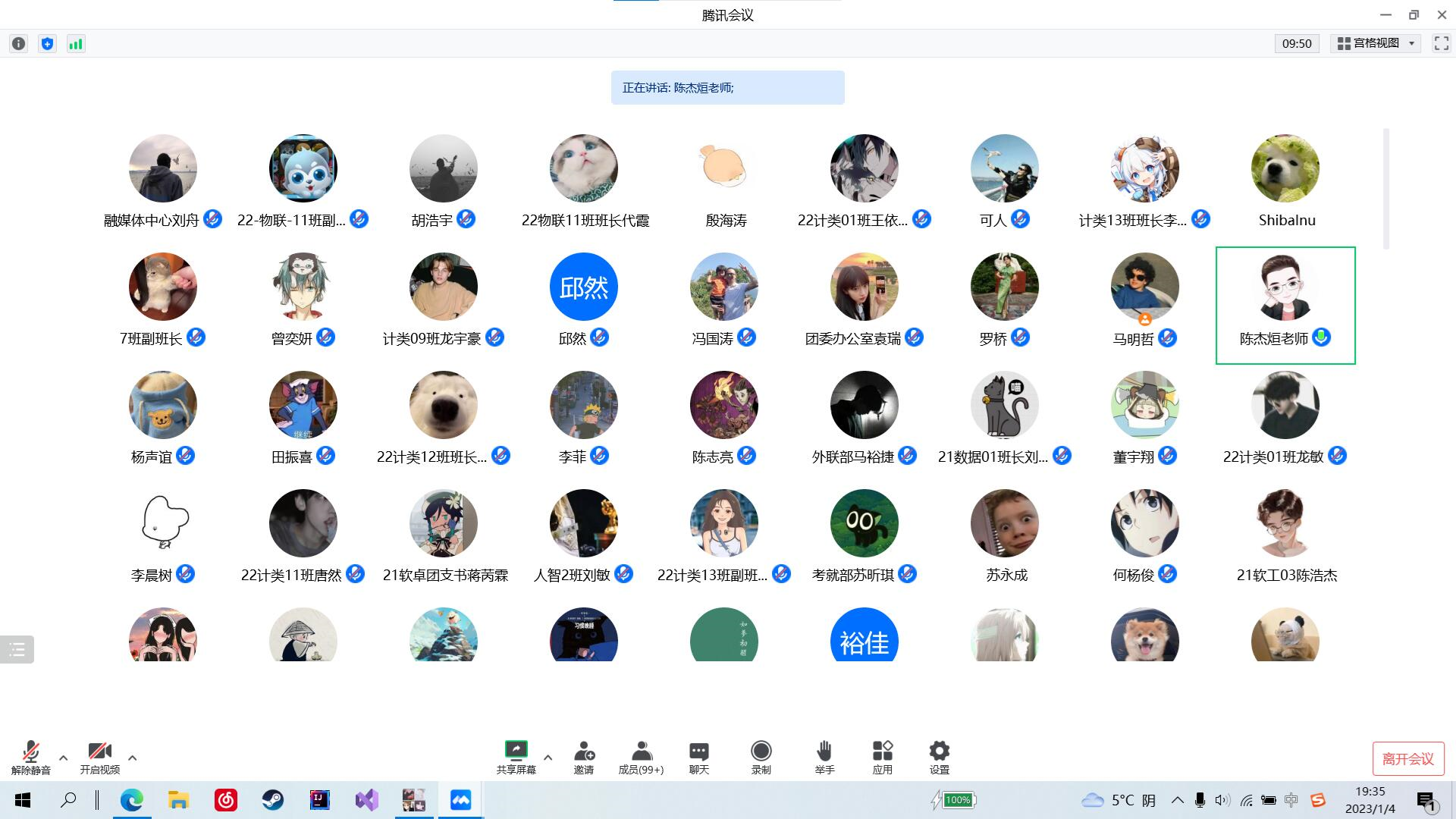
Task: Check network signal status icon
Action: click(76, 44)
